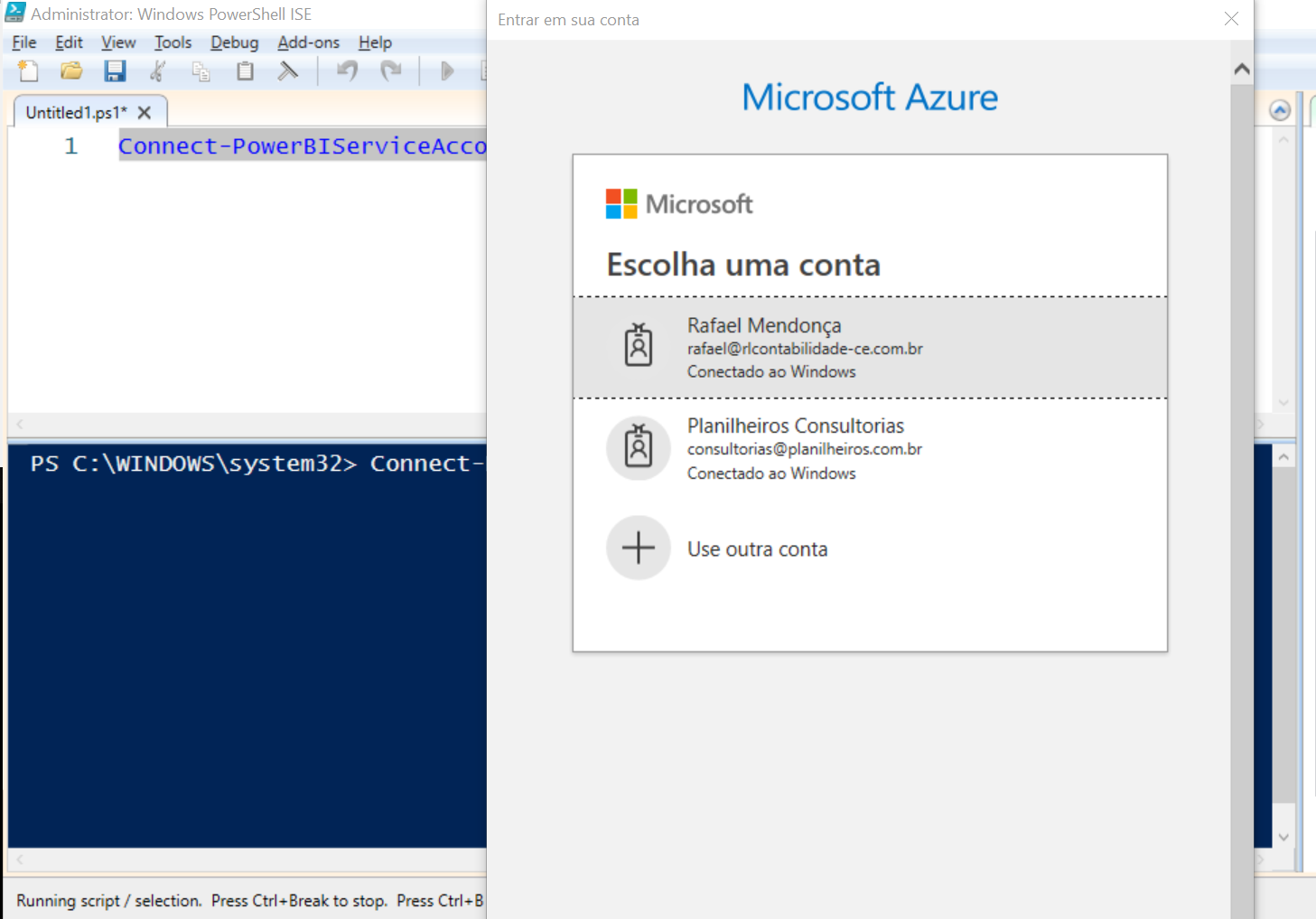Open an existing script
The image size is (1316, 919).
click(71, 70)
